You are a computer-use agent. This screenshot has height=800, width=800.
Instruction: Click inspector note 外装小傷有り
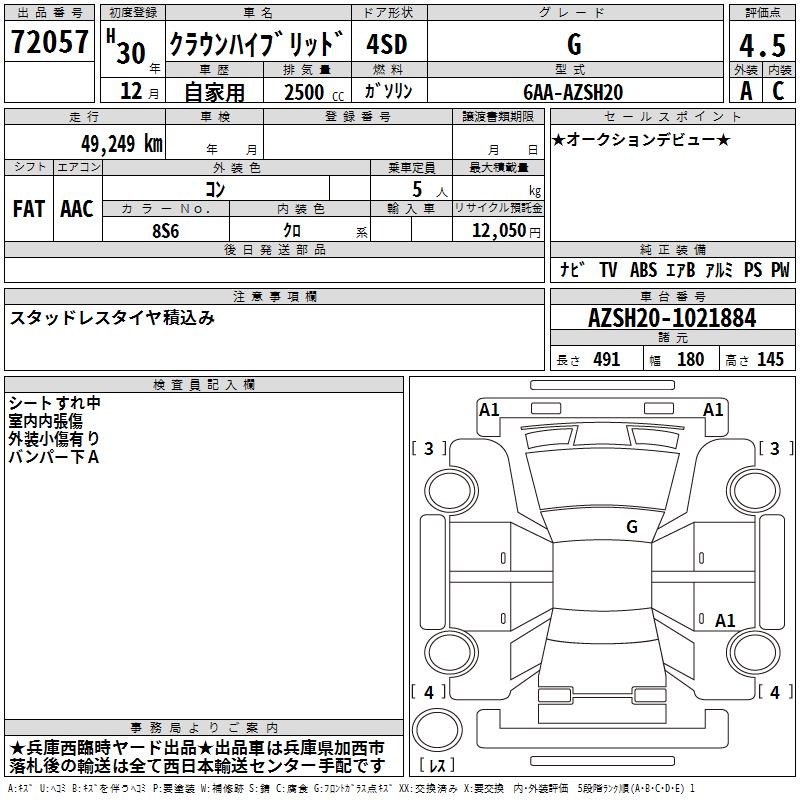pos(54,439)
